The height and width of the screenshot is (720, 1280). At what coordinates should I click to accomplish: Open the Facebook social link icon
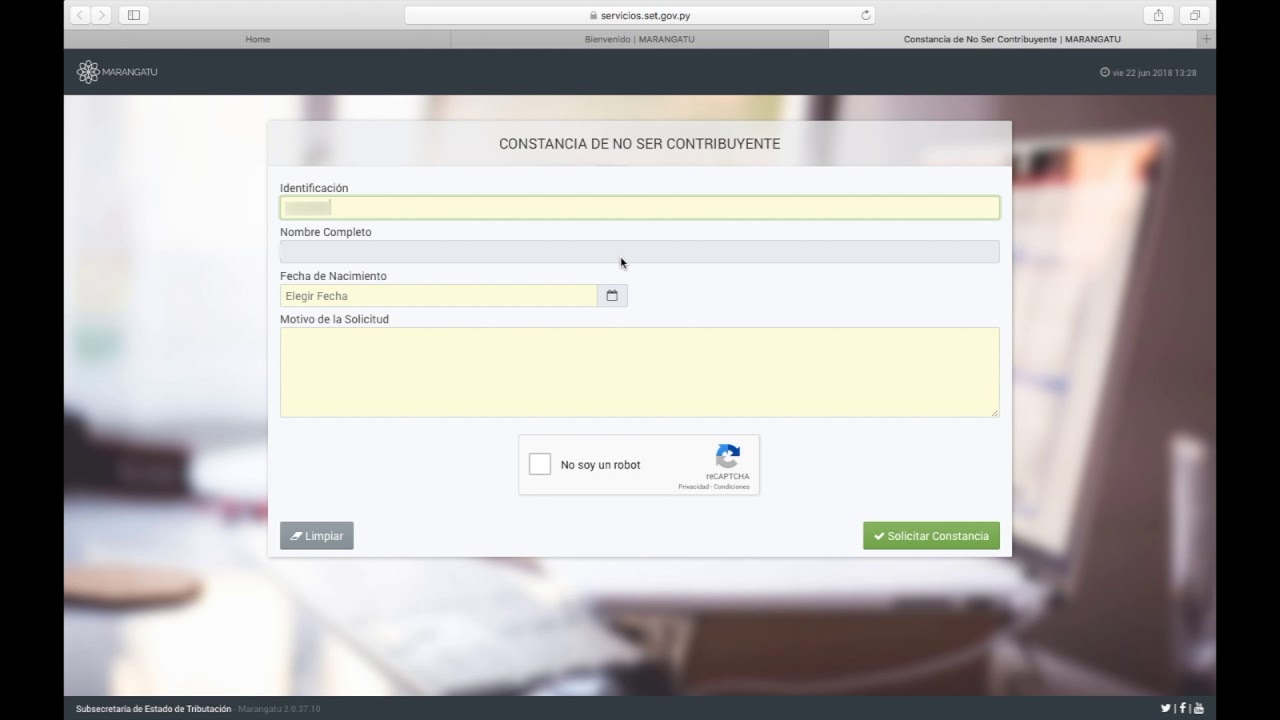tap(1182, 708)
